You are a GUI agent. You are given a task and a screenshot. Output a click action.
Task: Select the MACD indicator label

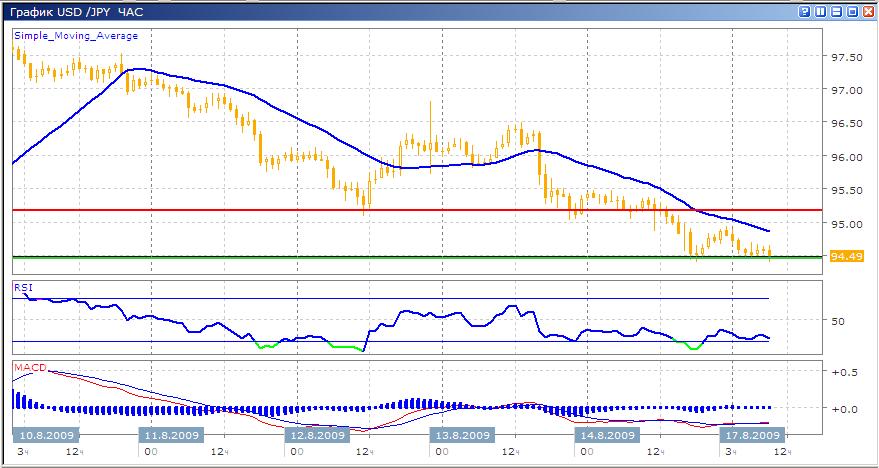point(28,368)
